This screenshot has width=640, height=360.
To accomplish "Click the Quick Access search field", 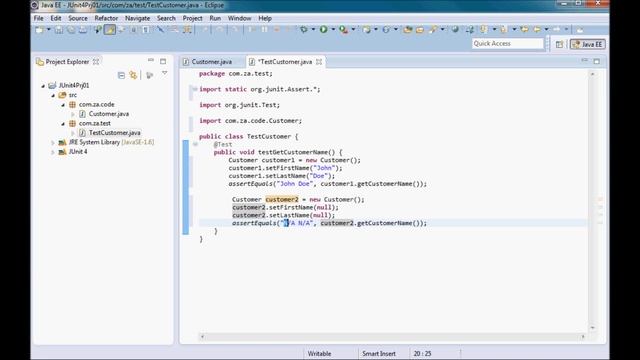I will 508,44.
